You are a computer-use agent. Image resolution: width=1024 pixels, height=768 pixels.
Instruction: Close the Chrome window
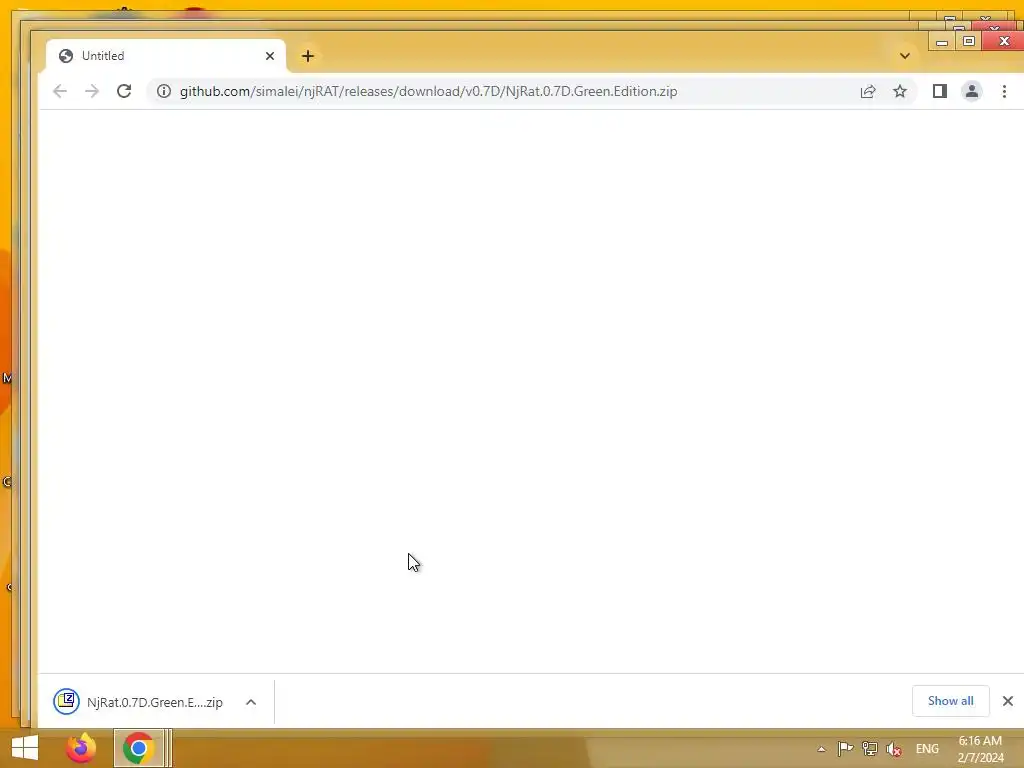(x=1004, y=41)
